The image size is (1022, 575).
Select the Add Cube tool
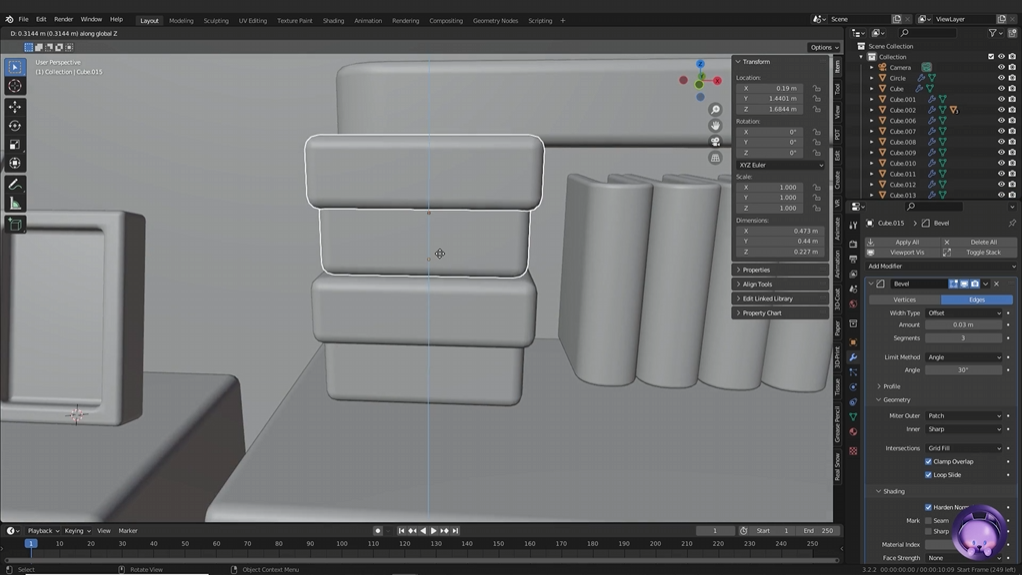[15, 225]
